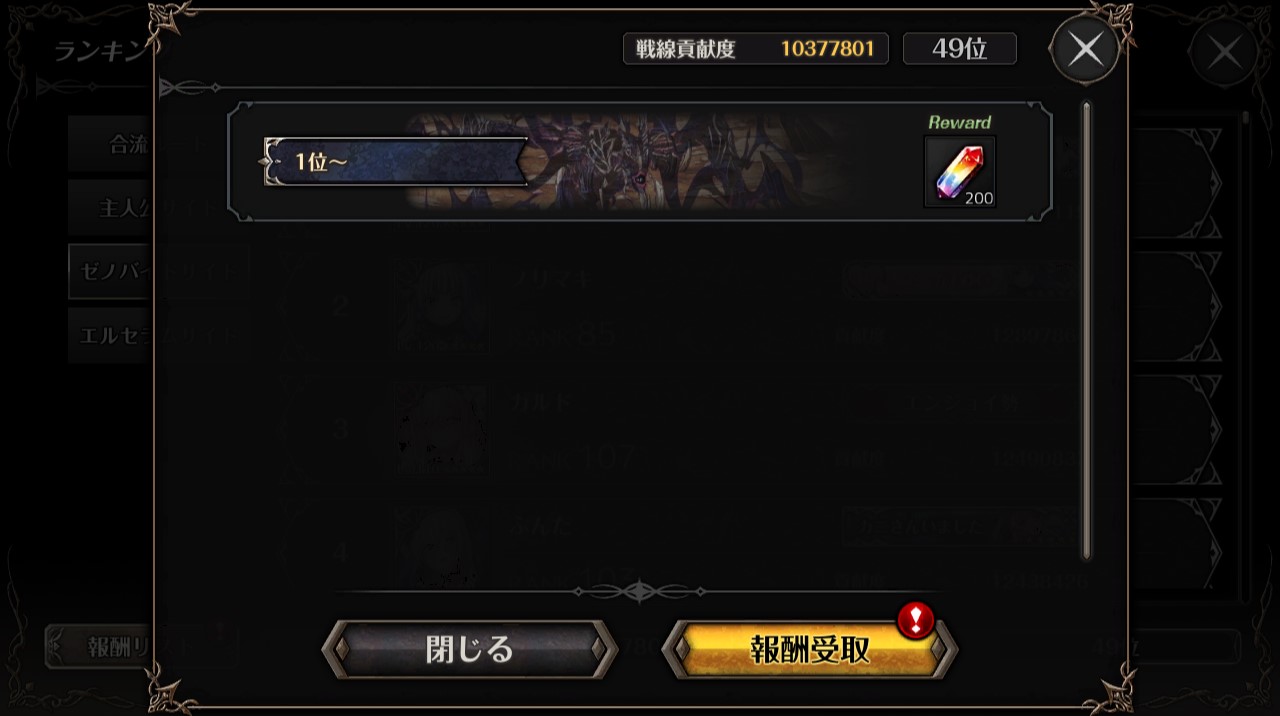Select the 主人公 tab in sidebar

111,207
